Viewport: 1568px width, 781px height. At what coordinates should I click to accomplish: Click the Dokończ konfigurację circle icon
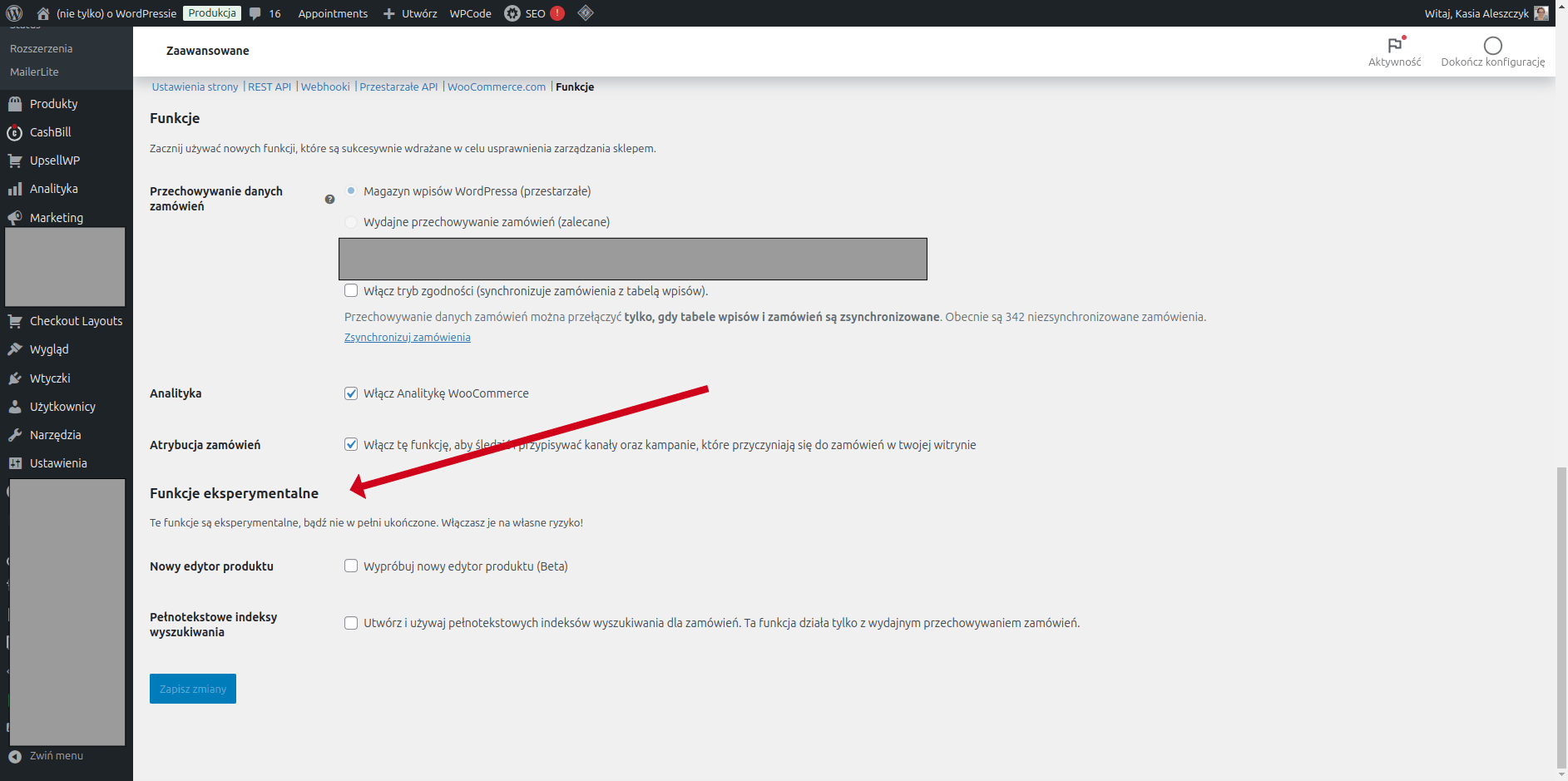1492,46
